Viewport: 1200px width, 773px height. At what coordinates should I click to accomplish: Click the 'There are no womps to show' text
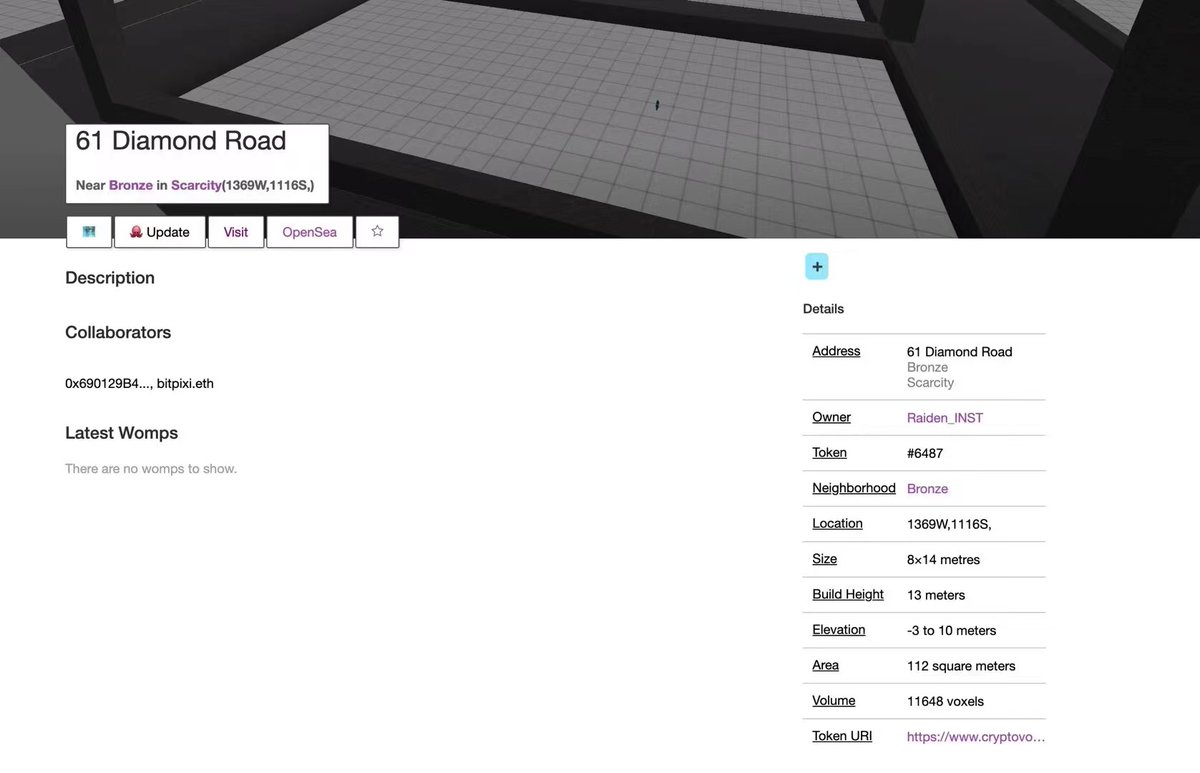151,469
